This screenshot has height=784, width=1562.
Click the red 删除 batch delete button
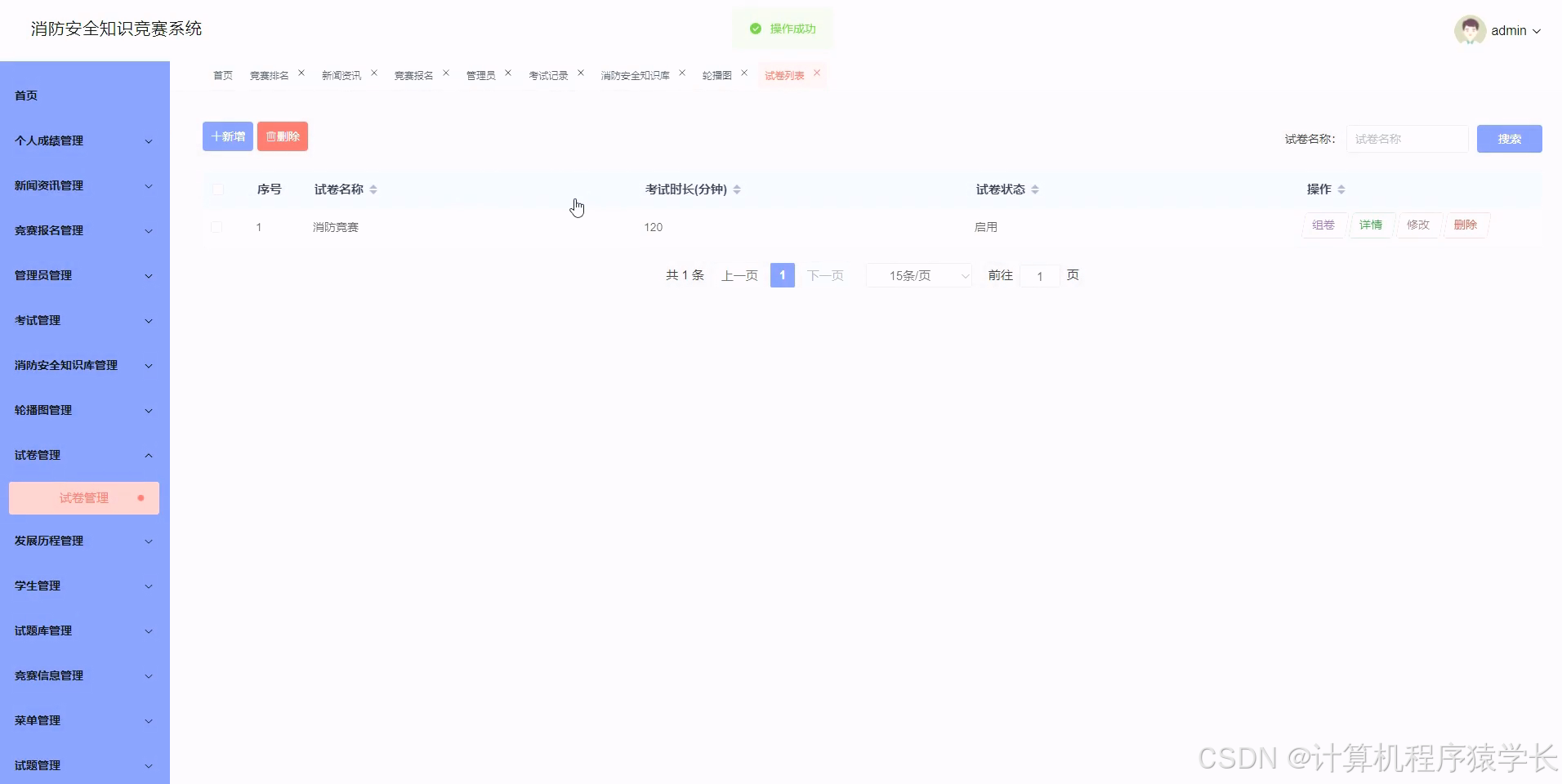point(283,136)
